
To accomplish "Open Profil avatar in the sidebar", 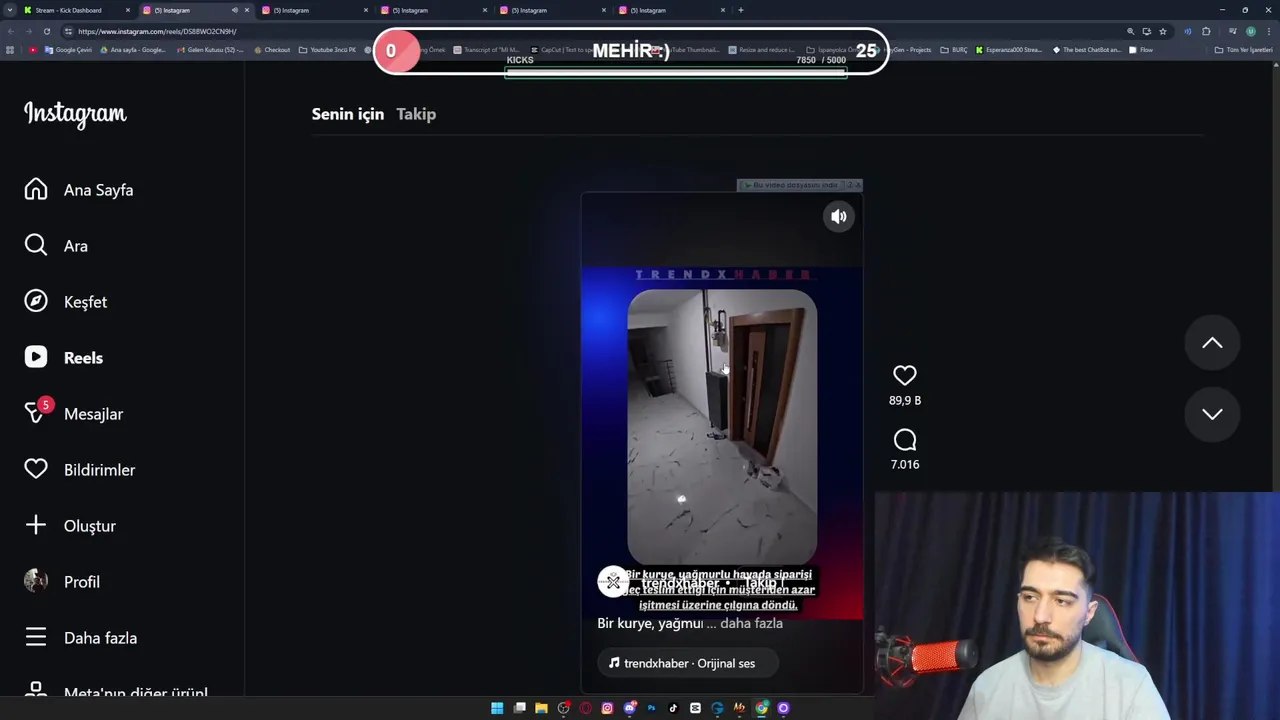I will [36, 582].
